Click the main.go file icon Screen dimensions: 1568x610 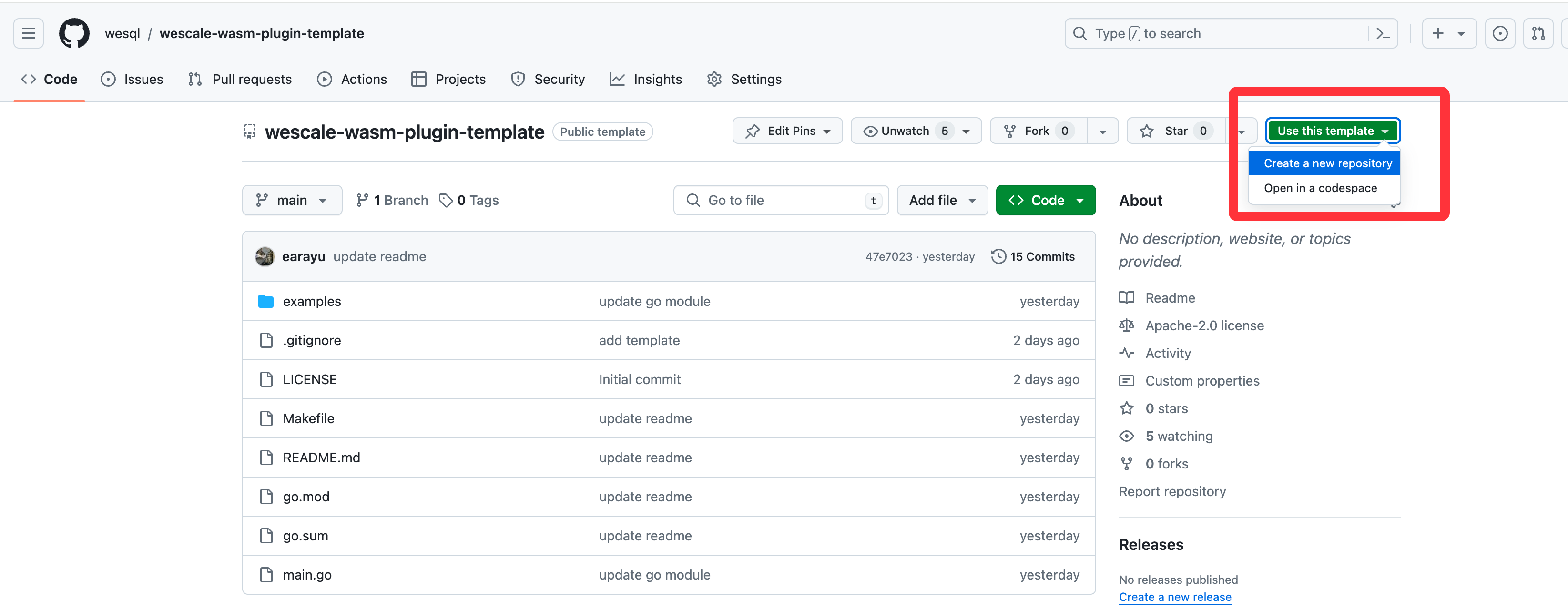click(266, 575)
